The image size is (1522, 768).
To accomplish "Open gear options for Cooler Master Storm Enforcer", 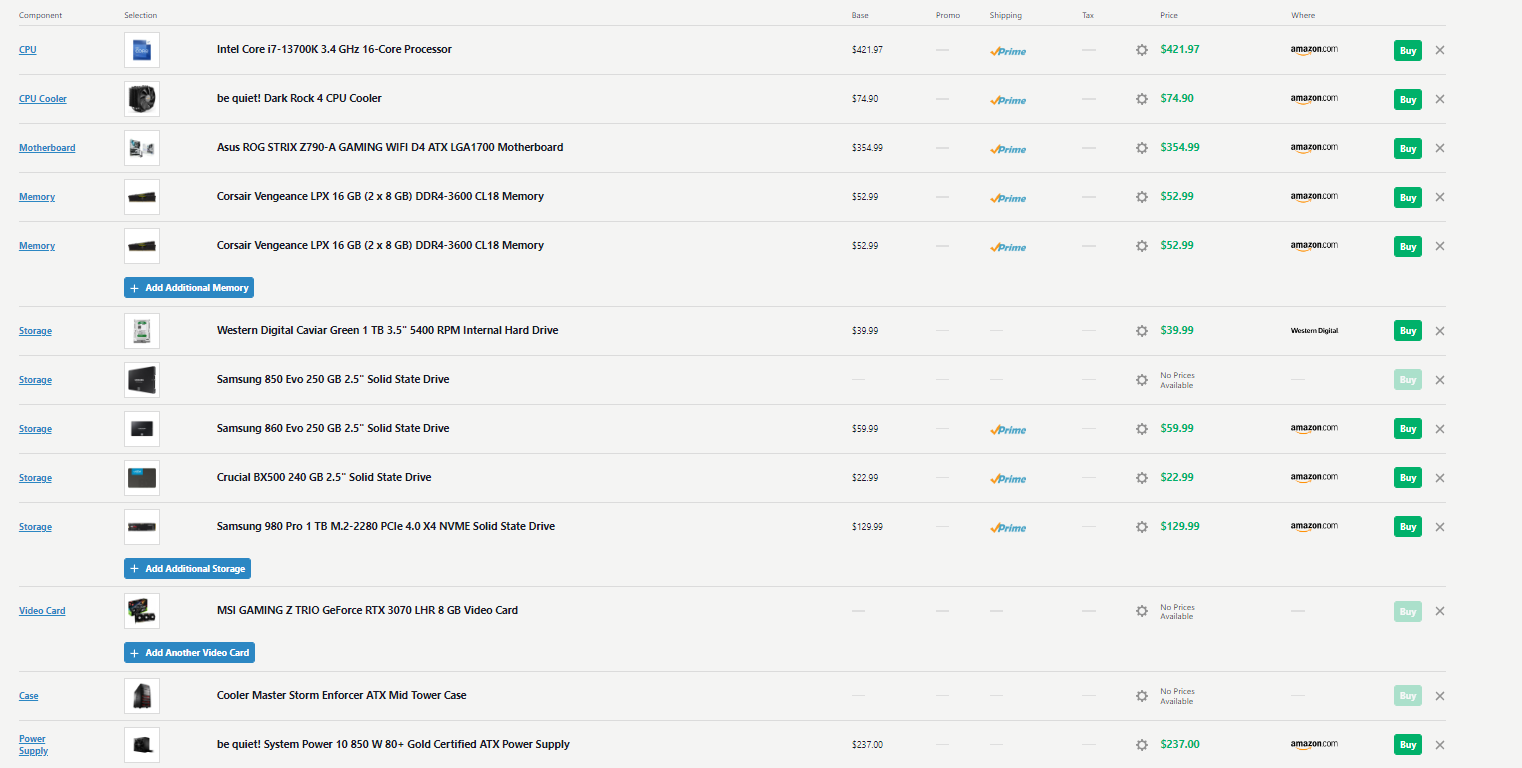I will (x=1142, y=696).
